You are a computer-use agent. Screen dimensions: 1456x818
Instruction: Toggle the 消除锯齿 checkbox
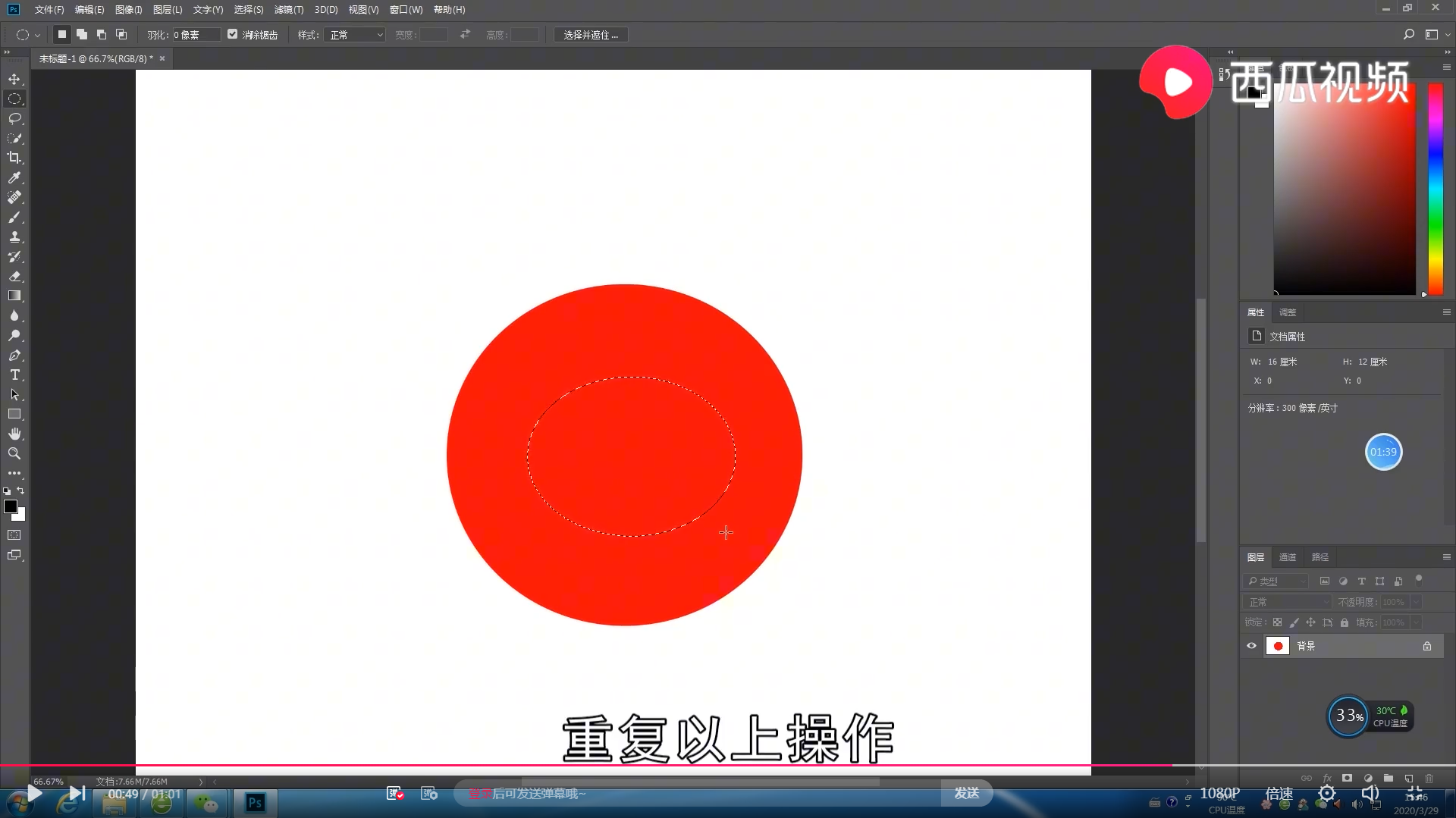pyautogui.click(x=232, y=34)
